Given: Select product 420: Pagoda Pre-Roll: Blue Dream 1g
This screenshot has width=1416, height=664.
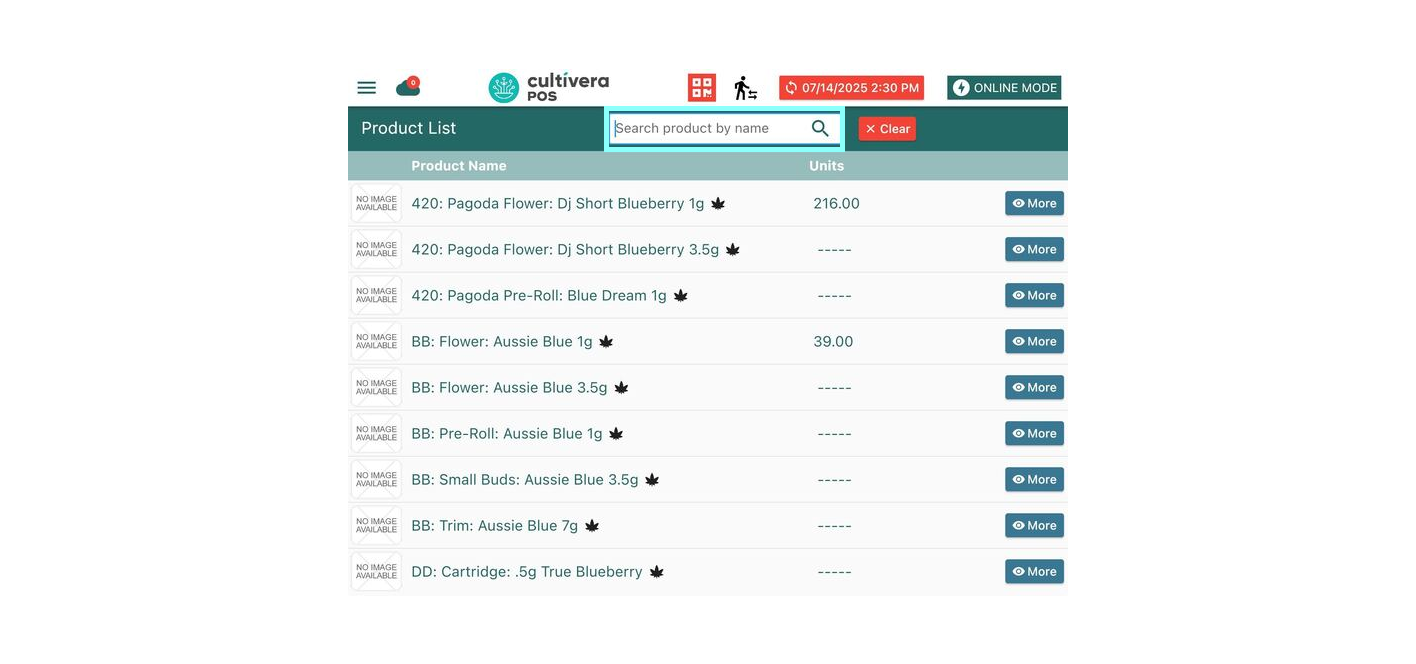Looking at the screenshot, I should (x=539, y=295).
